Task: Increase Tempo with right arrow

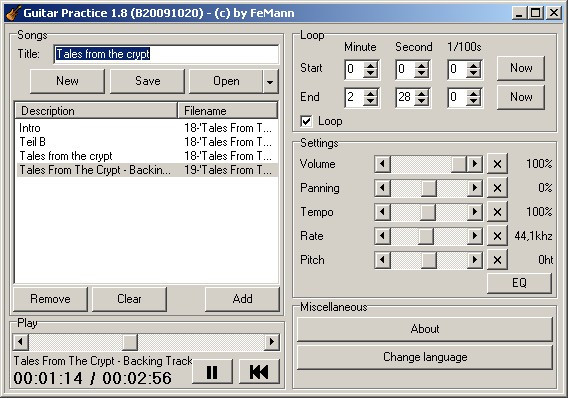Action: (x=475, y=212)
